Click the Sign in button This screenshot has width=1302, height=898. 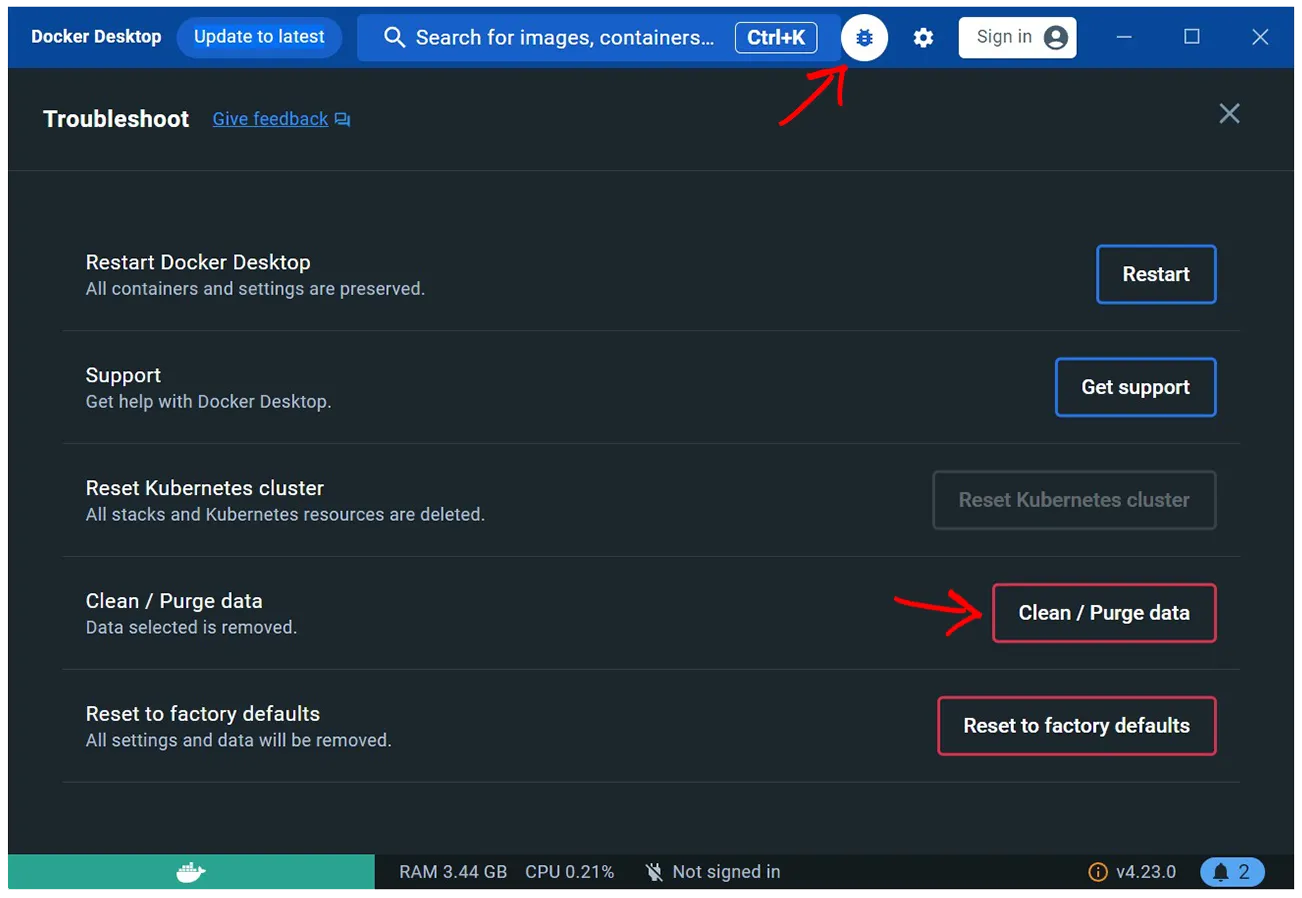[x=1017, y=37]
